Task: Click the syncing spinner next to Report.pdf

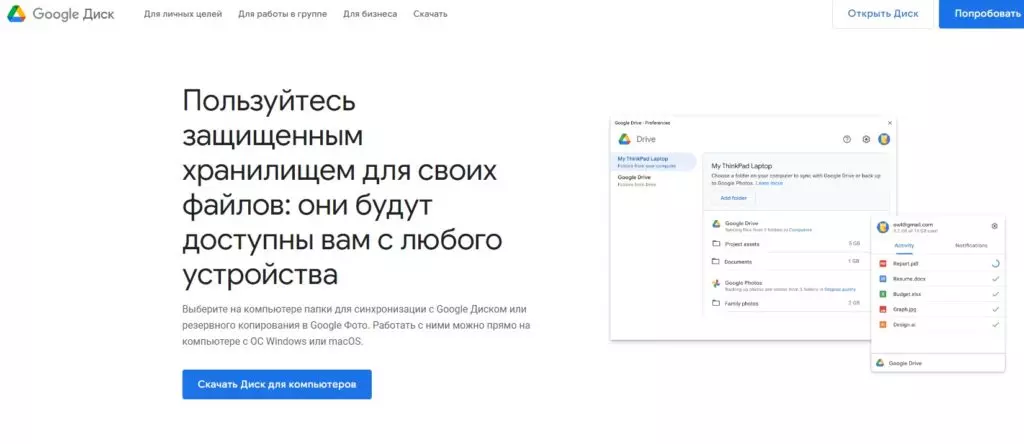Action: (995, 264)
